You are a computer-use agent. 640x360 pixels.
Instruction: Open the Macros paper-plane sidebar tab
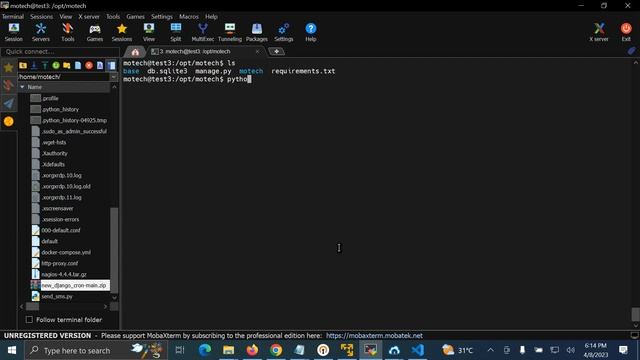(x=9, y=103)
